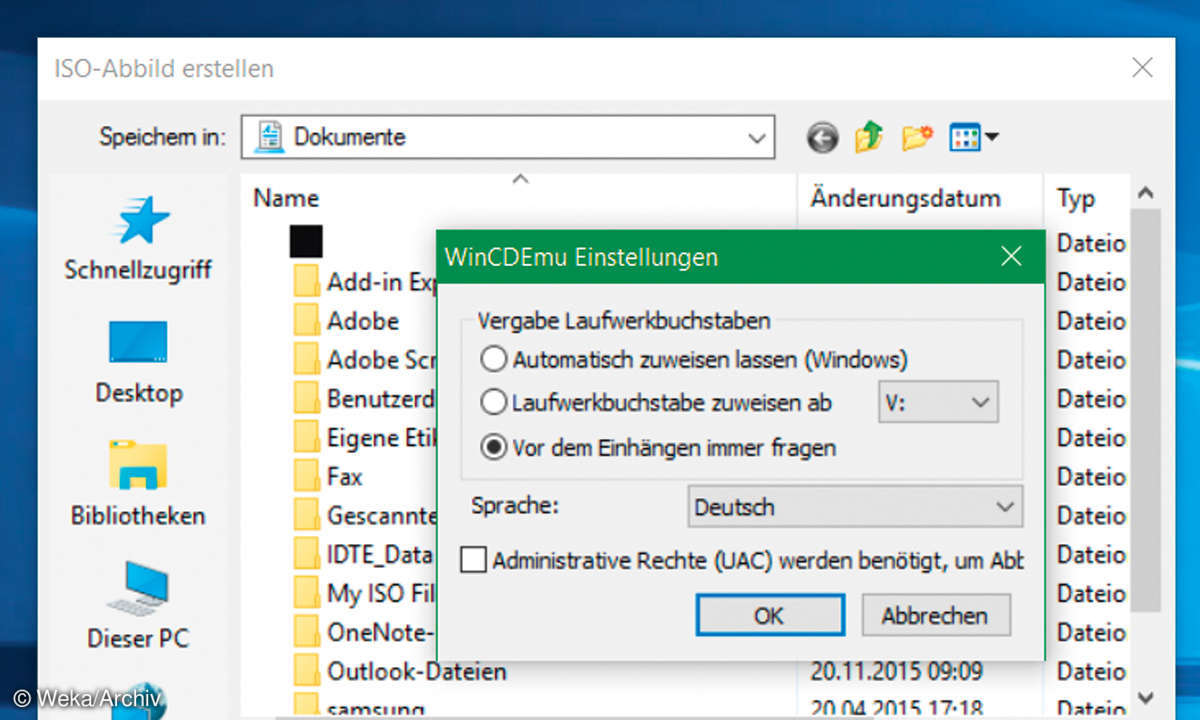Screen dimensions: 1200x720
Task: Open the drive letter V: dropdown
Action: coord(938,403)
